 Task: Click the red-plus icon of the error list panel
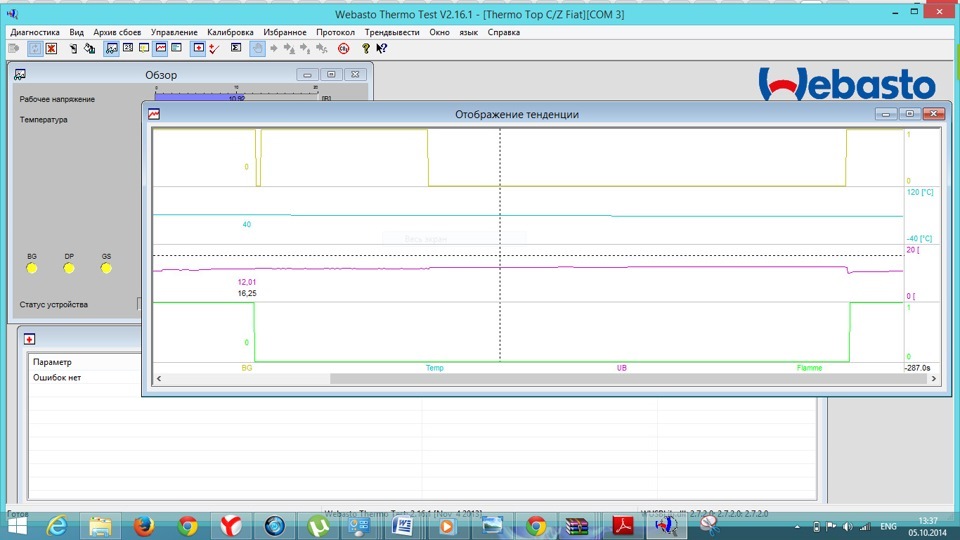(x=29, y=339)
